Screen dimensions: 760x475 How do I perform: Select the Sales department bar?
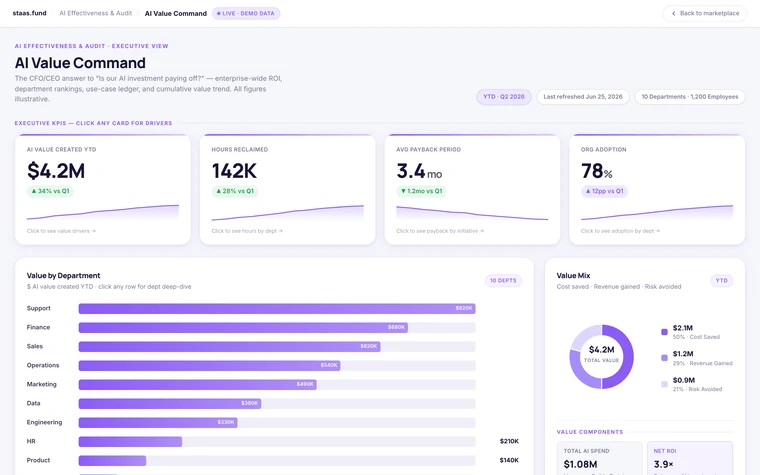click(x=229, y=347)
